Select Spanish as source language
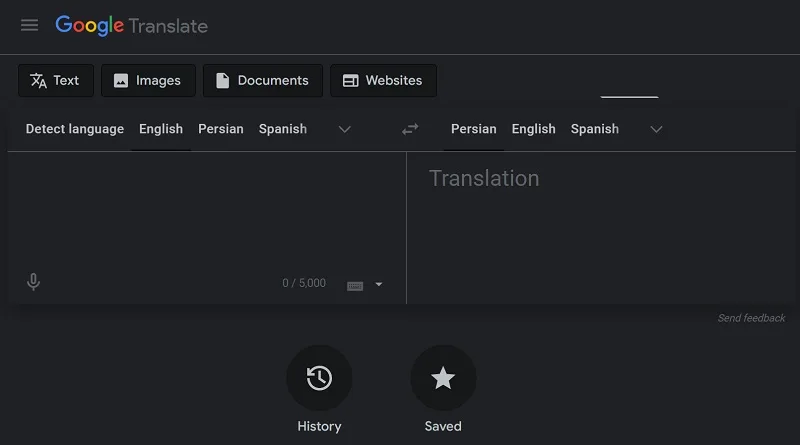 (x=283, y=129)
